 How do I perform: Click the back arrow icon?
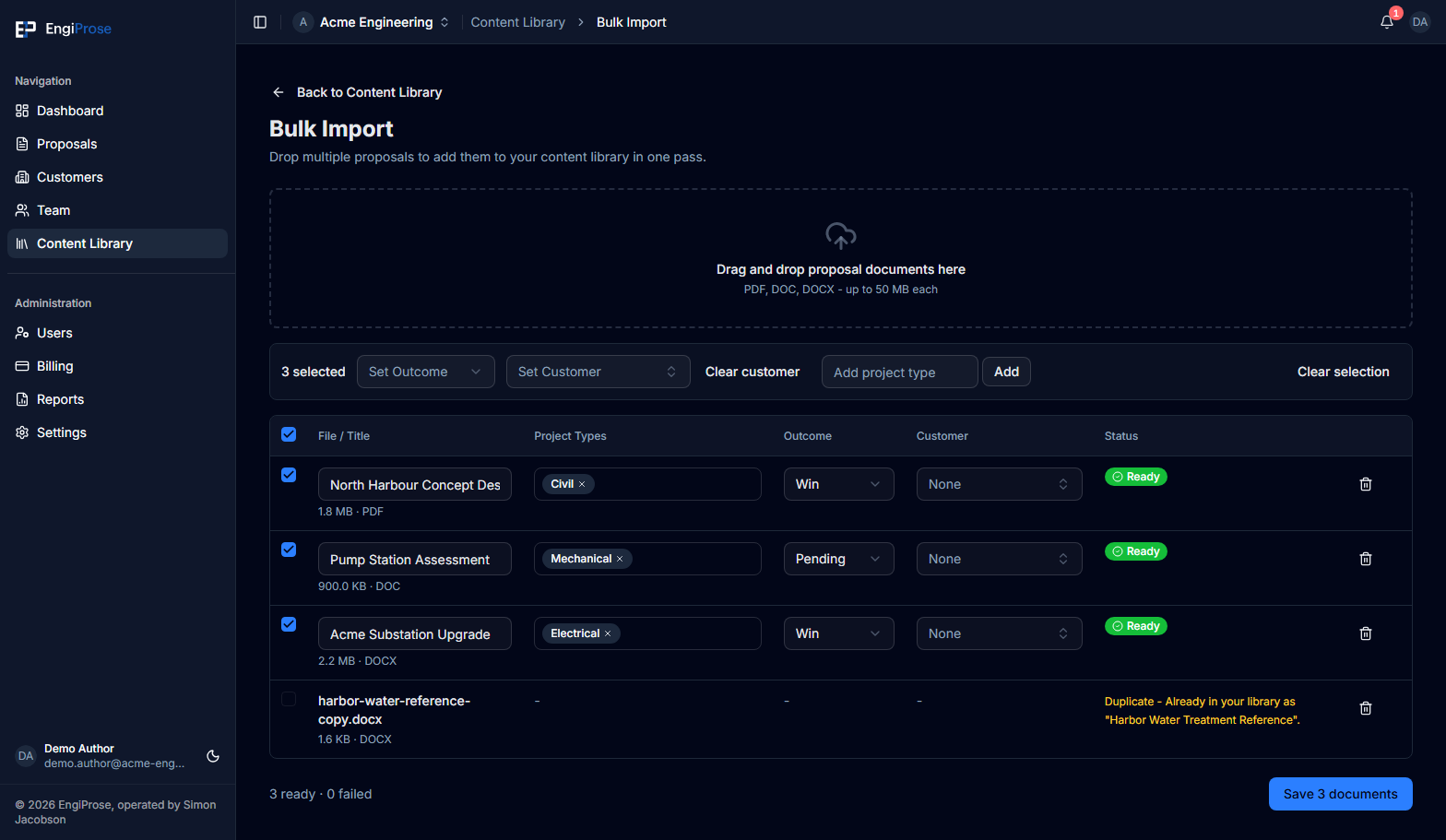(279, 92)
